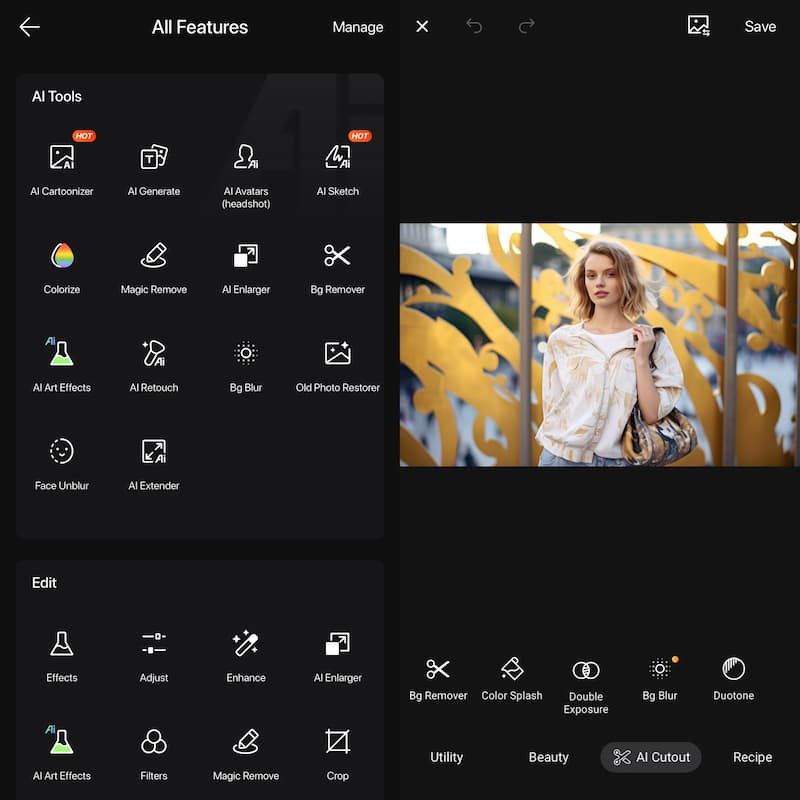
Task: Choose the Double Exposure tool
Action: (586, 687)
